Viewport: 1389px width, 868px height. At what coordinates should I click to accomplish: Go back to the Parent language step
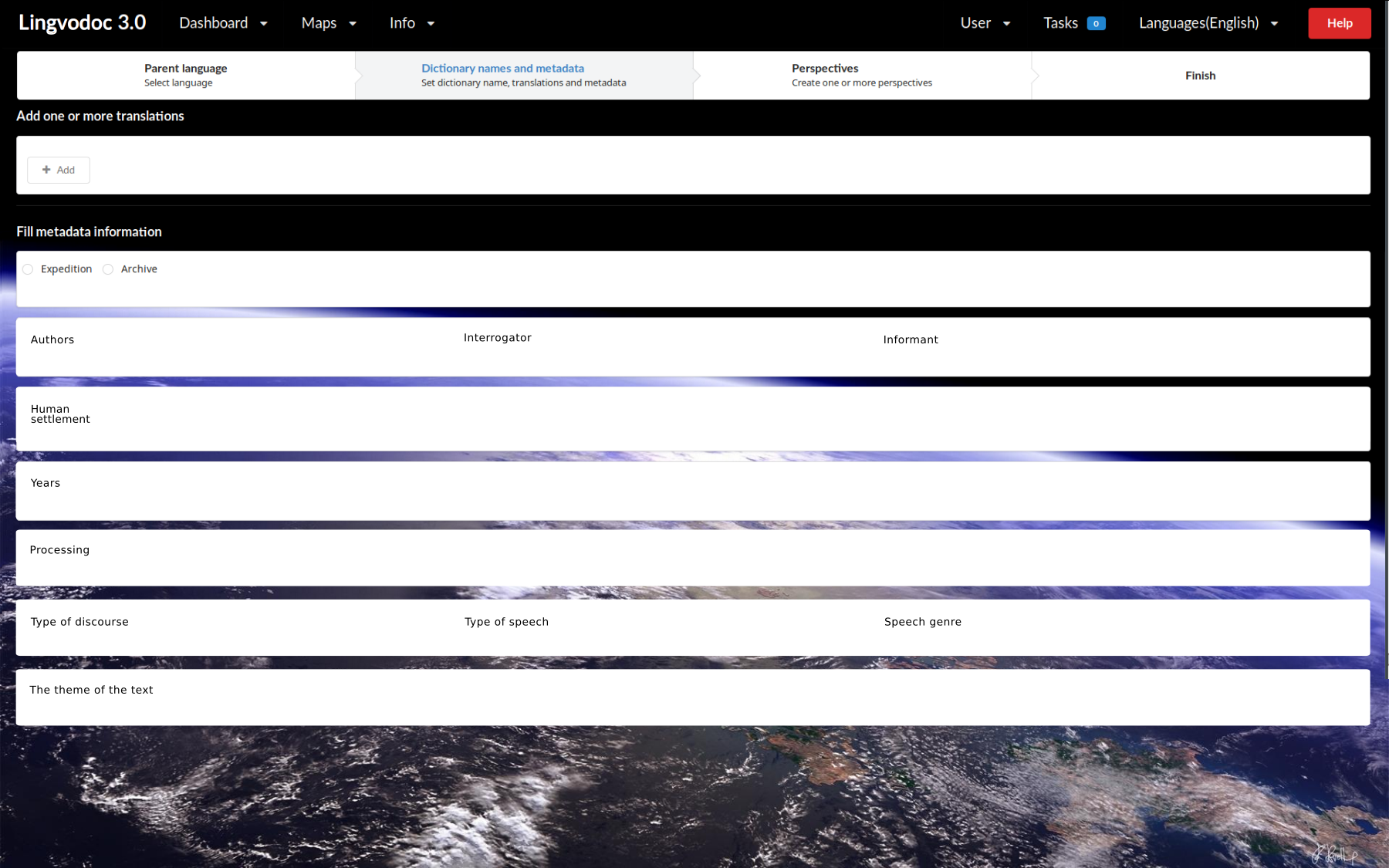pyautogui.click(x=185, y=75)
